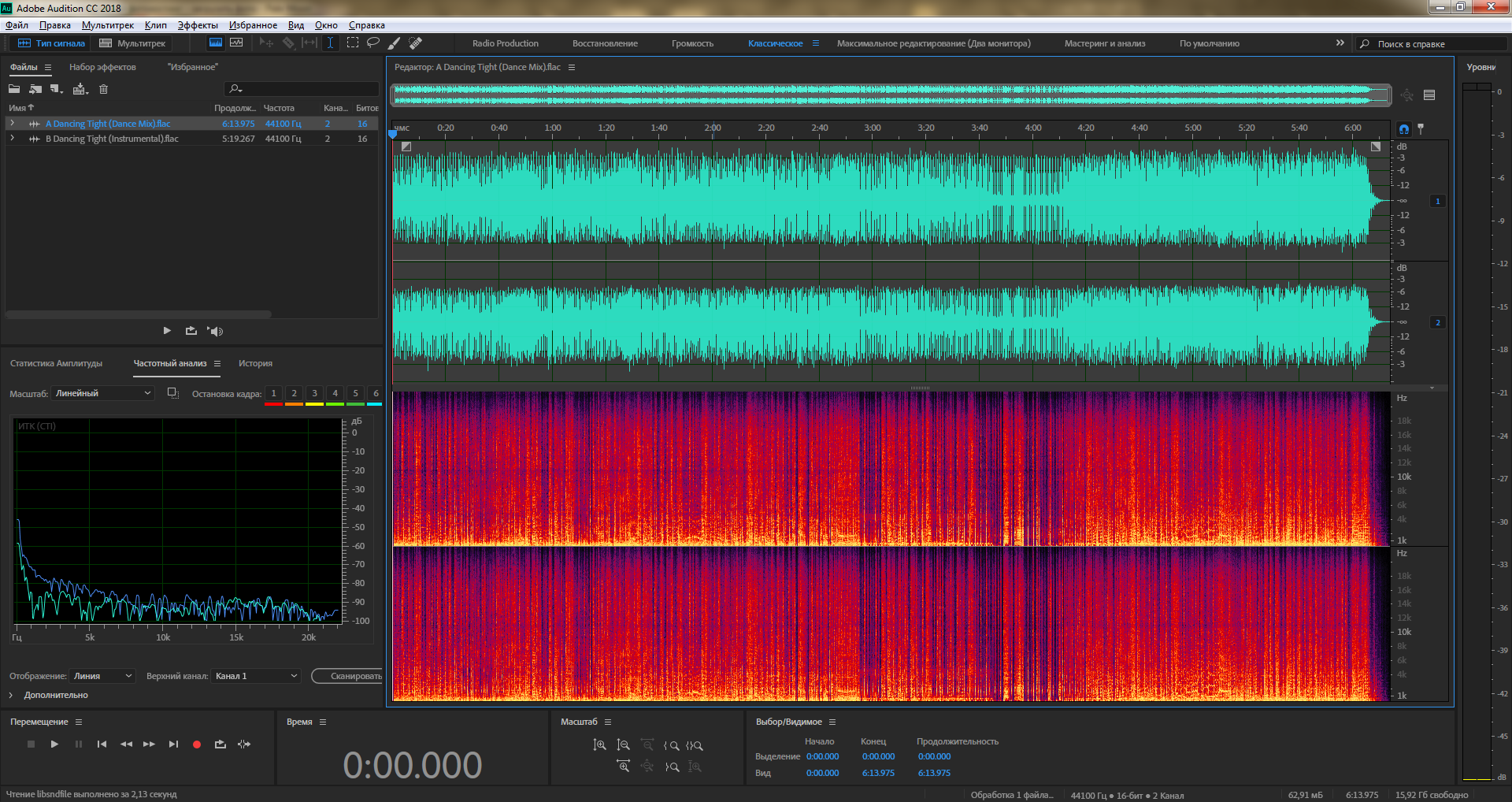Screen dimensions: 1512x802
Task: Click the zoom out full navigator icon
Action: point(1407,95)
